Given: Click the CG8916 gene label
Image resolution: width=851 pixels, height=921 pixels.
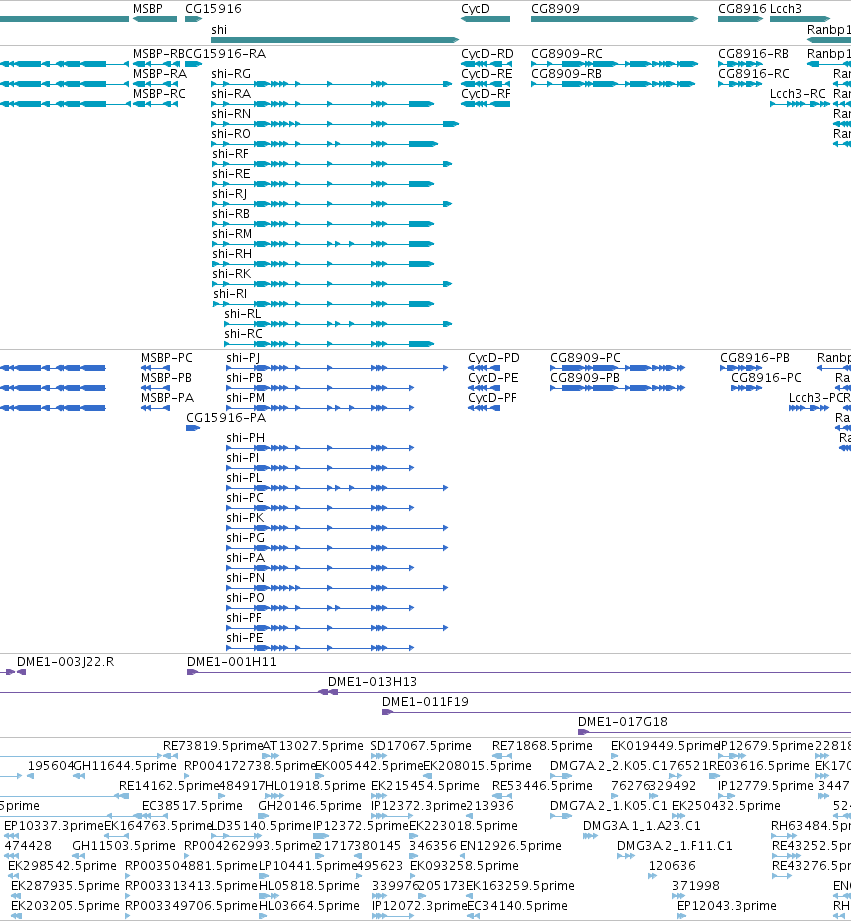Looking at the screenshot, I should click(x=742, y=9).
